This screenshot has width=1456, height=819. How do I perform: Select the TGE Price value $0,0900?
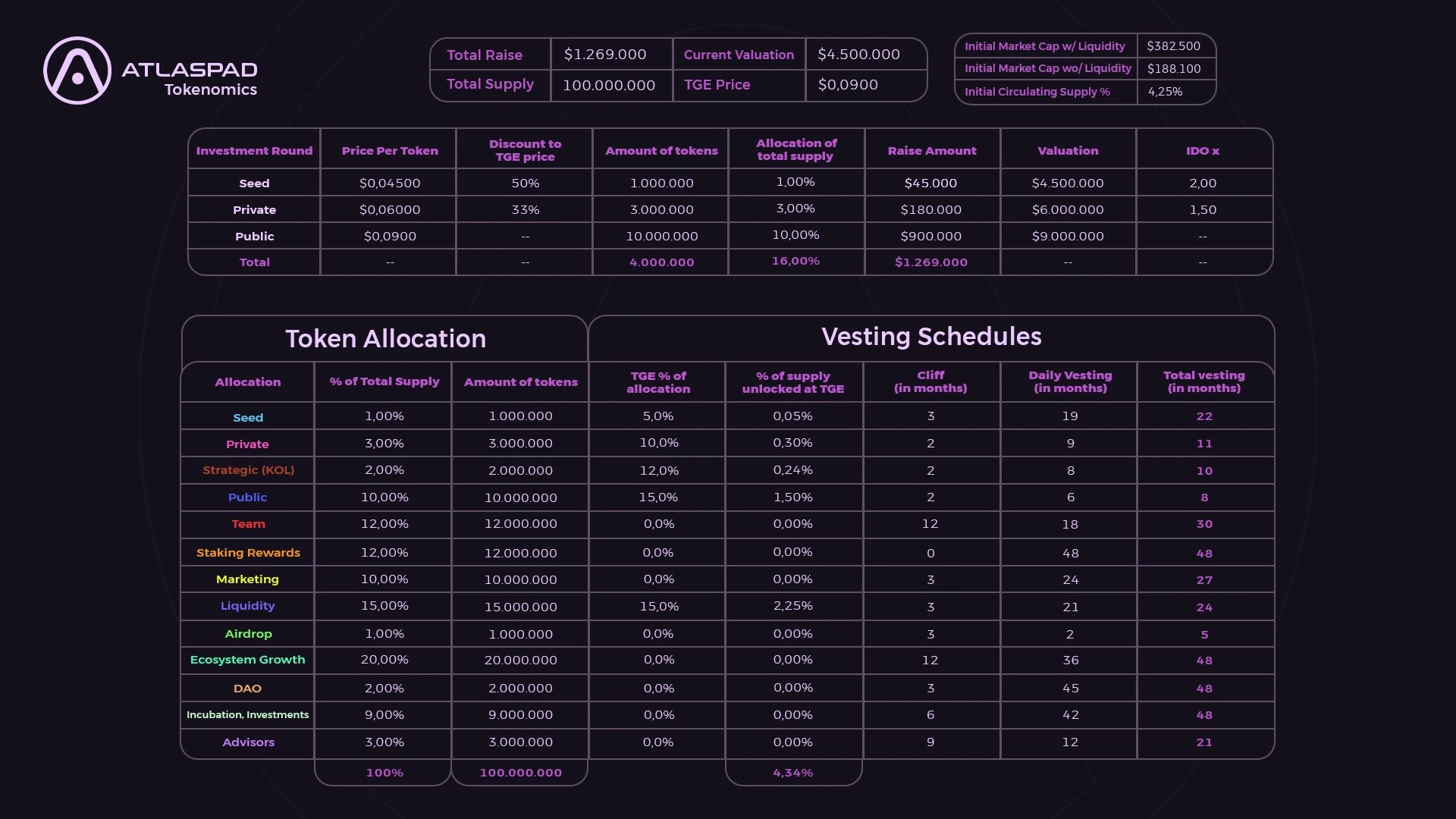pyautogui.click(x=848, y=85)
